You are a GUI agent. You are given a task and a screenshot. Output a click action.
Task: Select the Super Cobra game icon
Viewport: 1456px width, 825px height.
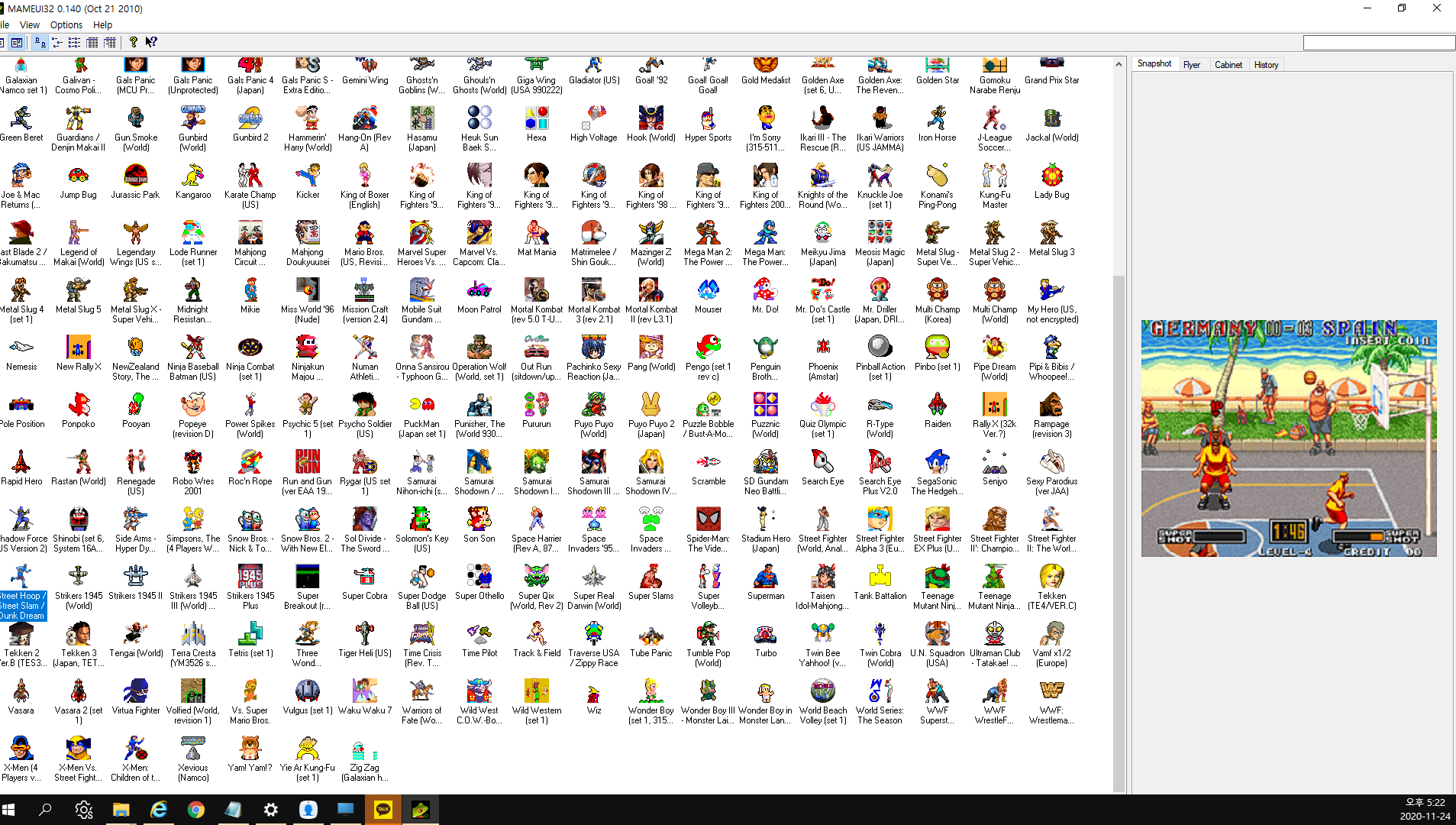tap(365, 577)
